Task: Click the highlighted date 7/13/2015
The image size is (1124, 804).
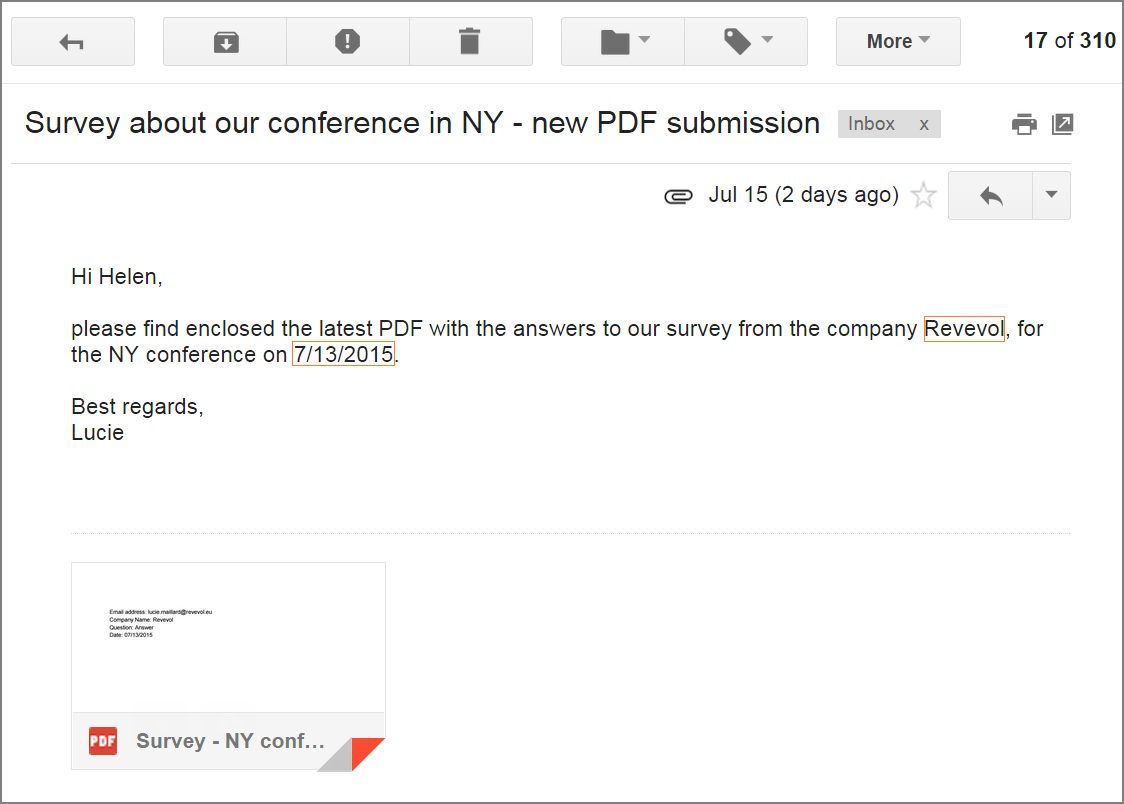Action: [343, 355]
